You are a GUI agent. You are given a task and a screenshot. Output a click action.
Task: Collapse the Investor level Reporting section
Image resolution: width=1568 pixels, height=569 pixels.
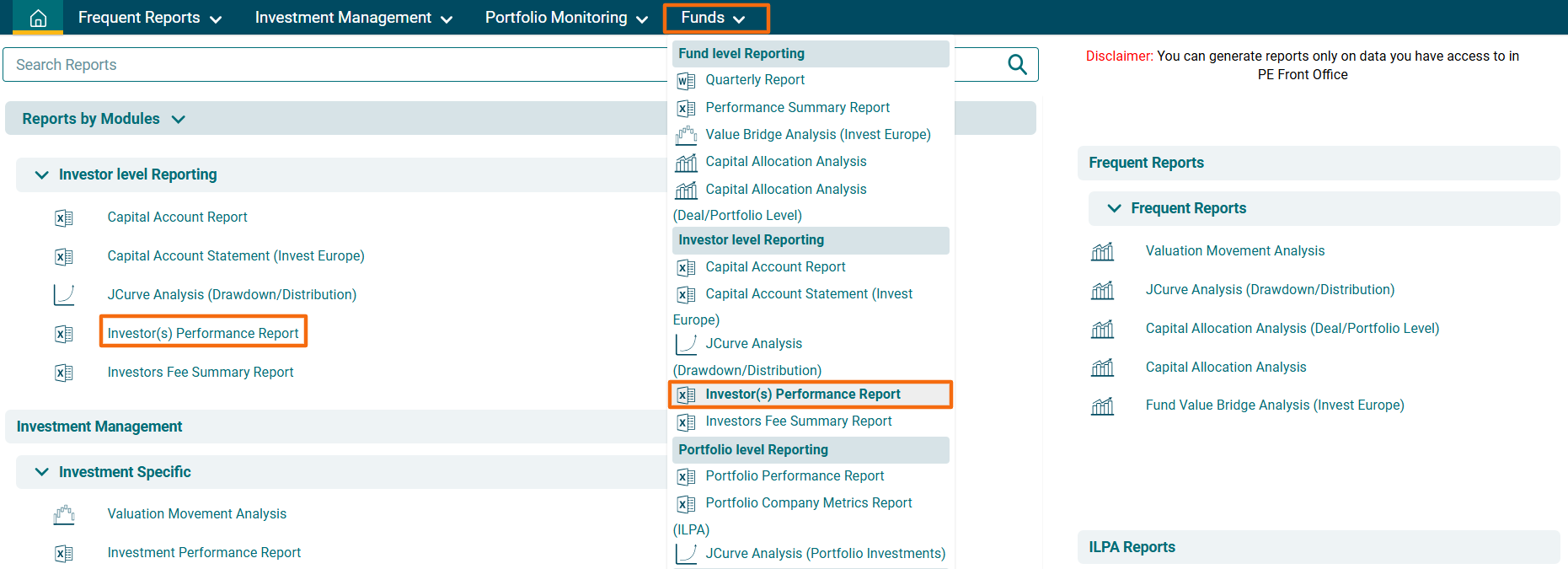41,174
